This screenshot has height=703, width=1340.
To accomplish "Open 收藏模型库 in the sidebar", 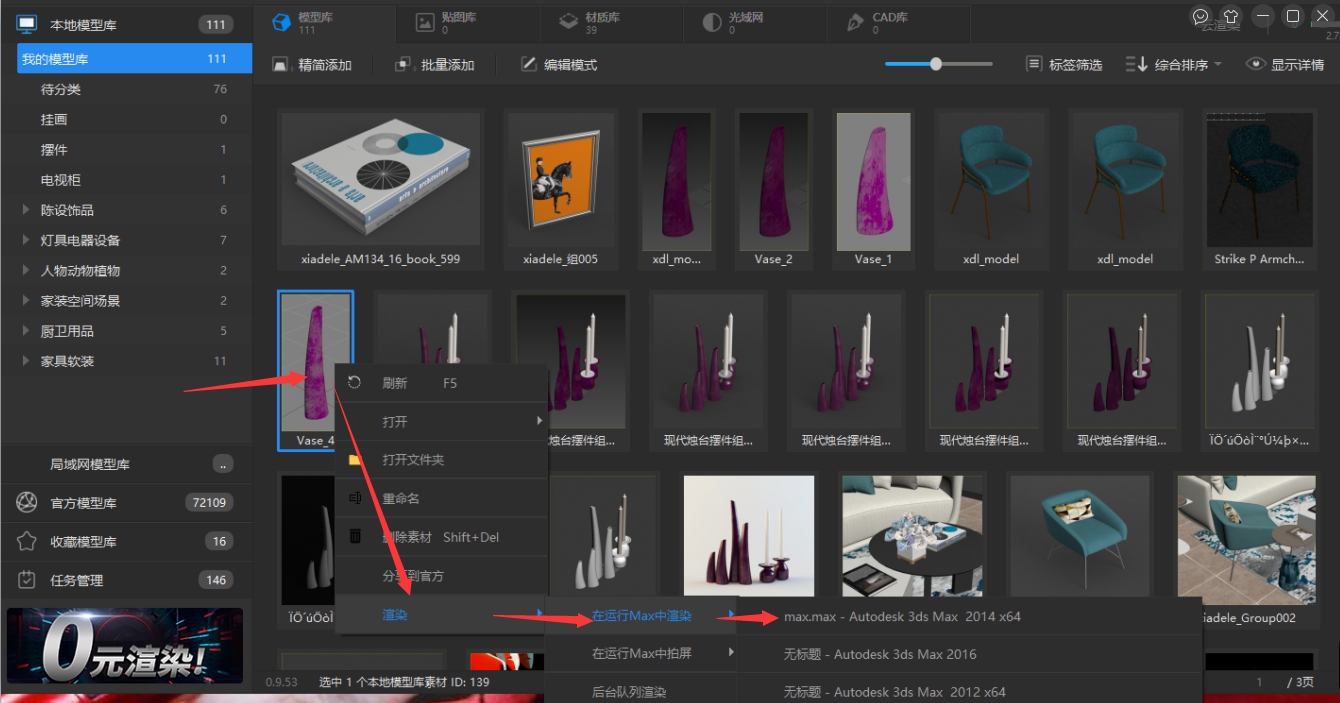I will click(126, 541).
